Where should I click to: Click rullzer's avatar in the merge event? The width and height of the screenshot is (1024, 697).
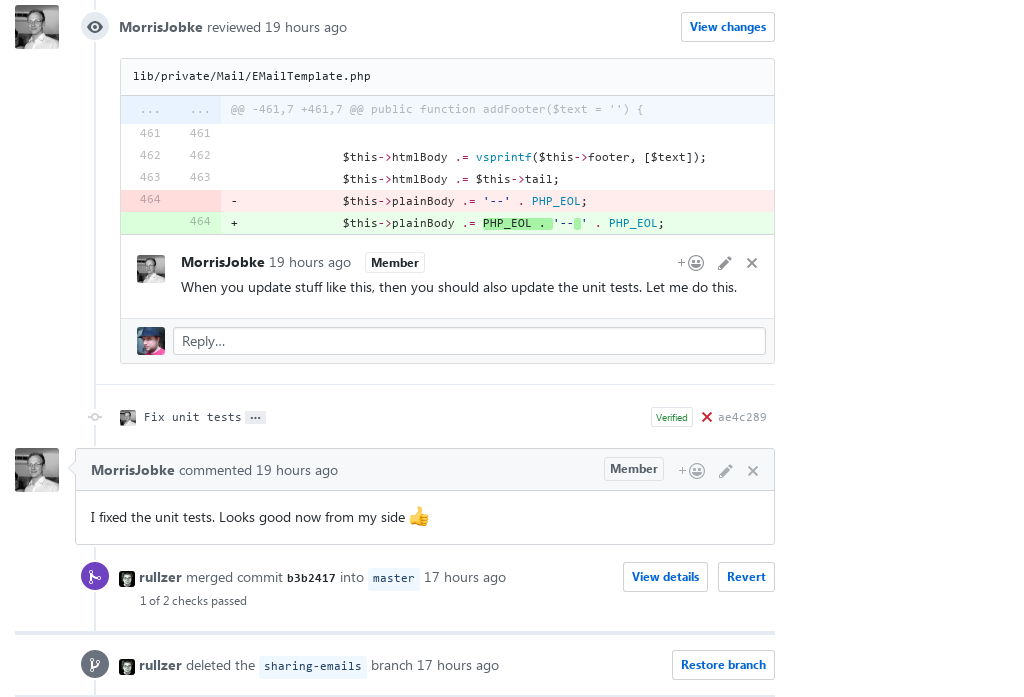coord(127,579)
